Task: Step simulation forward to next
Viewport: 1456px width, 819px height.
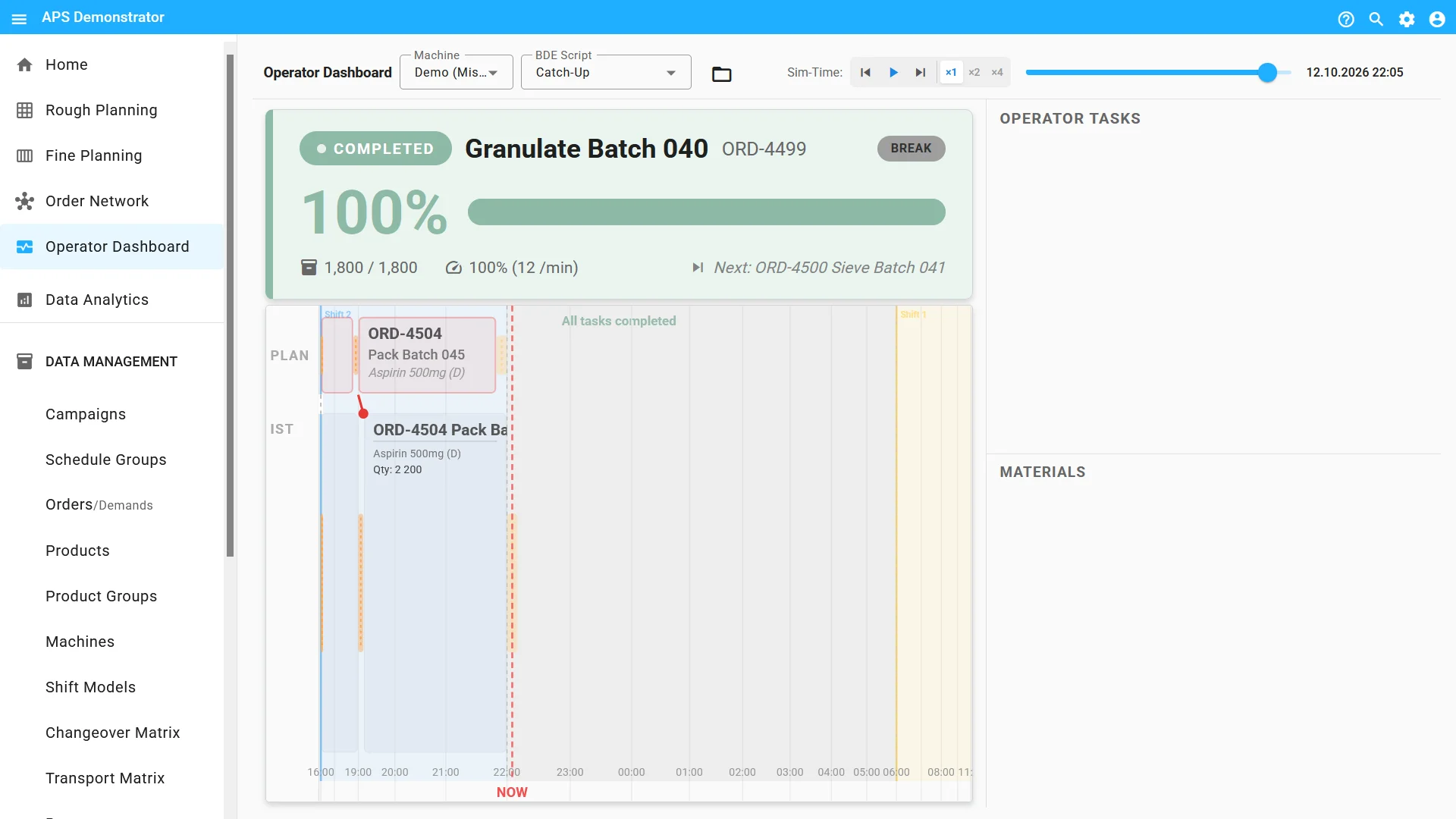Action: tap(921, 73)
